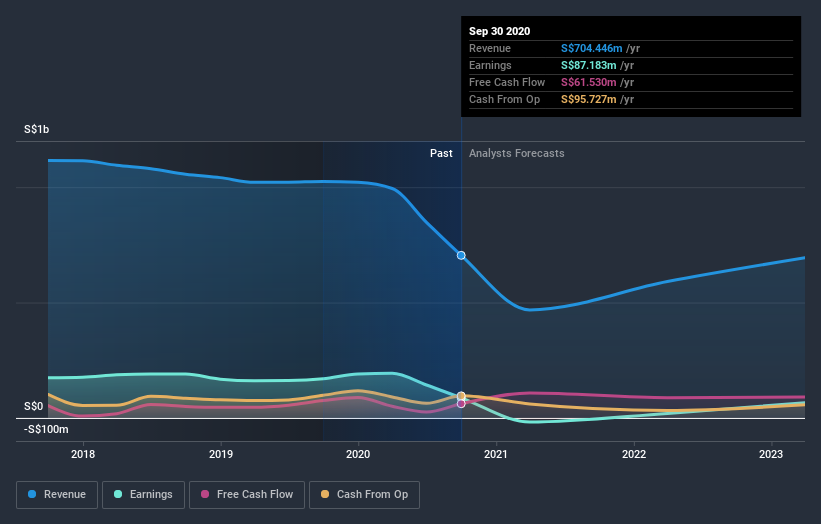821x524 pixels.
Task: Click the pink Free Cash Flow data marker
Action: click(461, 404)
